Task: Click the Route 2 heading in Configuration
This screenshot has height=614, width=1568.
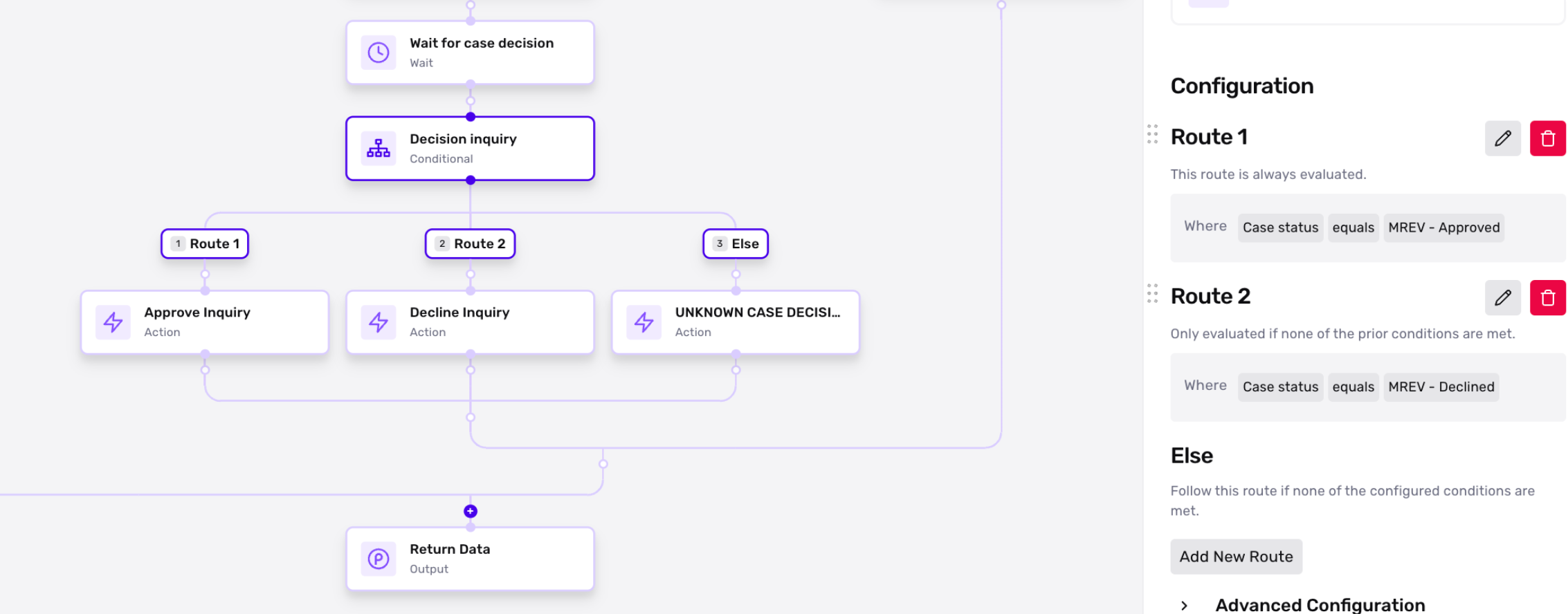Action: (x=1210, y=296)
